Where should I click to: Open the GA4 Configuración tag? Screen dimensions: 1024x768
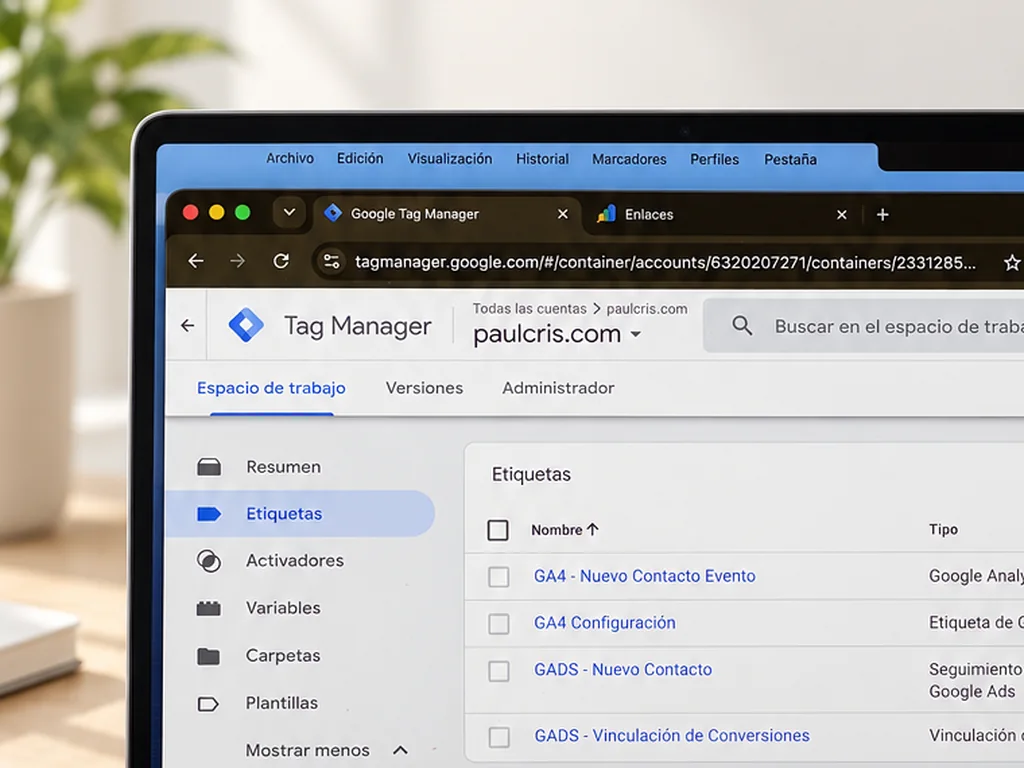tap(605, 623)
